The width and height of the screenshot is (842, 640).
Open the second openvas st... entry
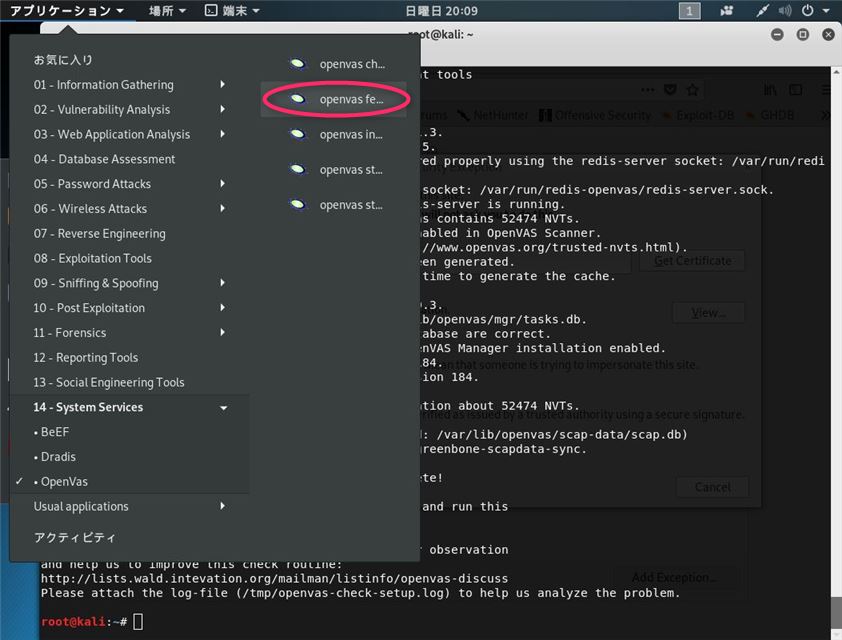pos(333,205)
